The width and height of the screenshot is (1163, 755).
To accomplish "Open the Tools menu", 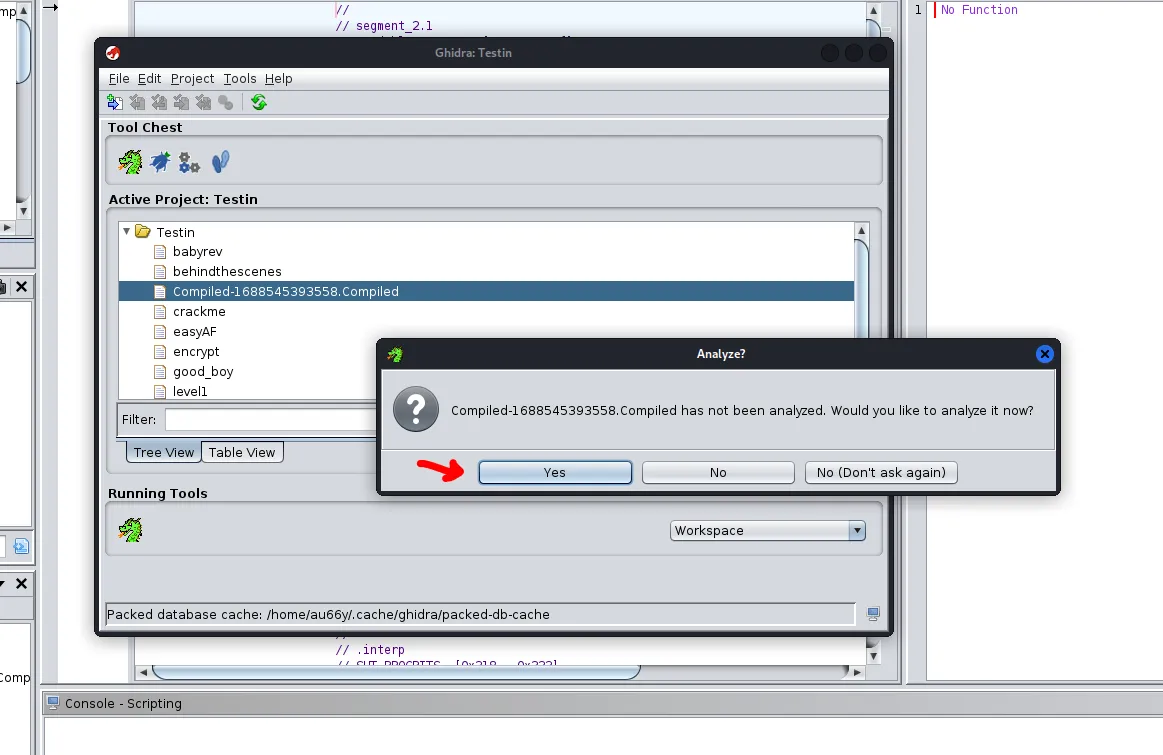I will click(239, 79).
